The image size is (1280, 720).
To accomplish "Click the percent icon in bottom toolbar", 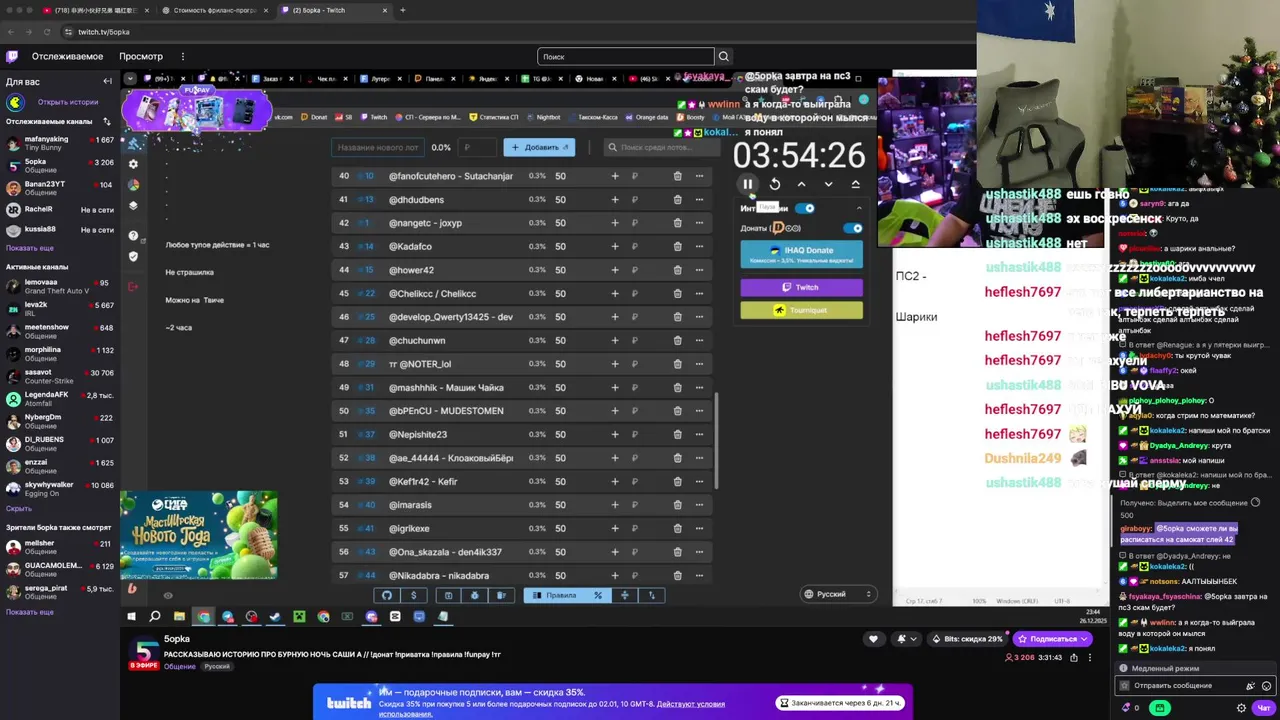I will click(x=598, y=595).
